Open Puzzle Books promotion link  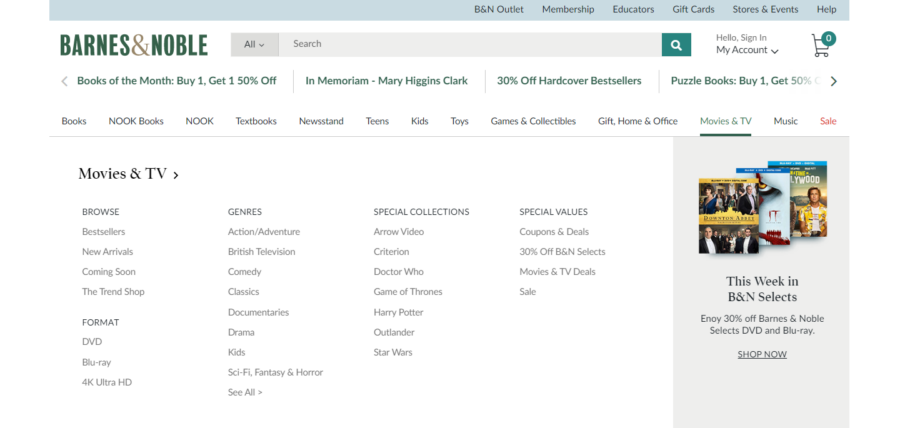746,81
